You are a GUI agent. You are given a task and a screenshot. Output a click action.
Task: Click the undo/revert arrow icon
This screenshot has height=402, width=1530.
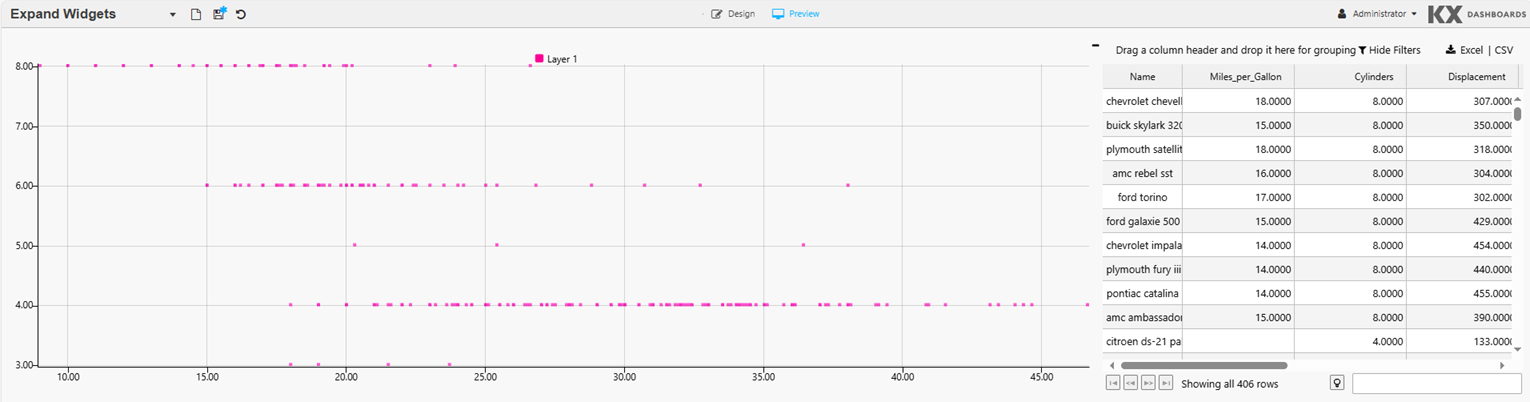pos(241,14)
